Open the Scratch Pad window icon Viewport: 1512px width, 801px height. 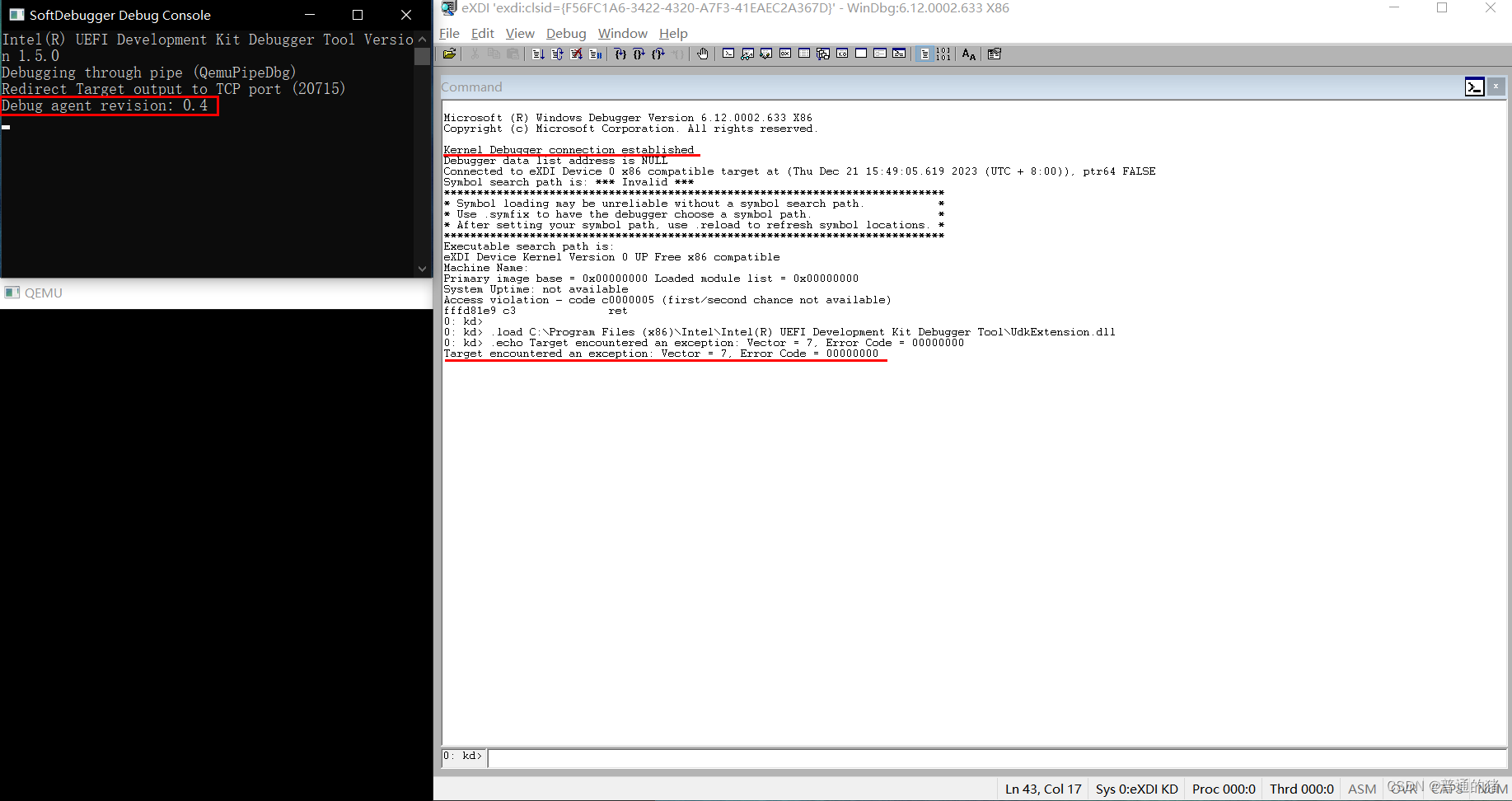click(x=860, y=54)
